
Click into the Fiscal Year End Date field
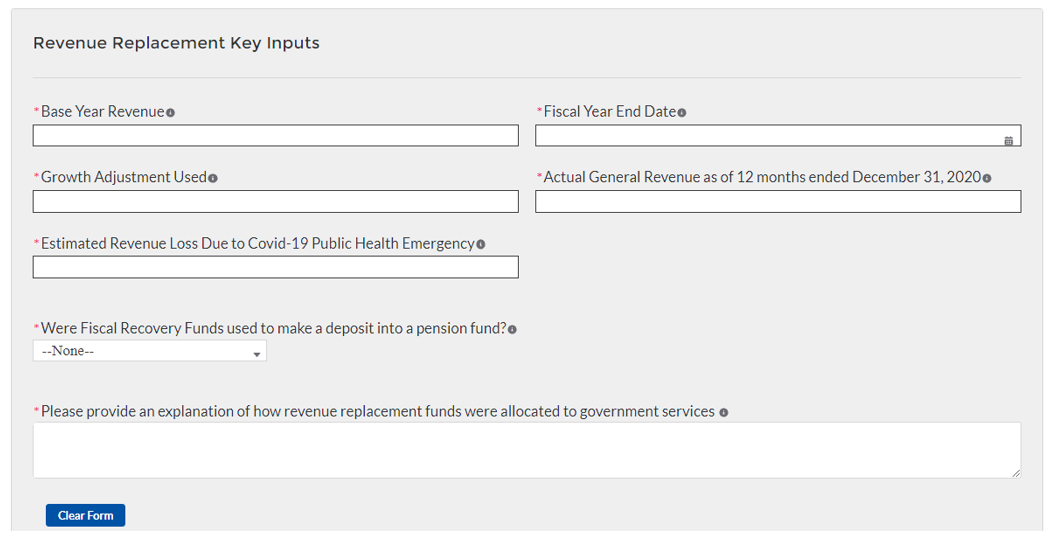click(x=765, y=136)
